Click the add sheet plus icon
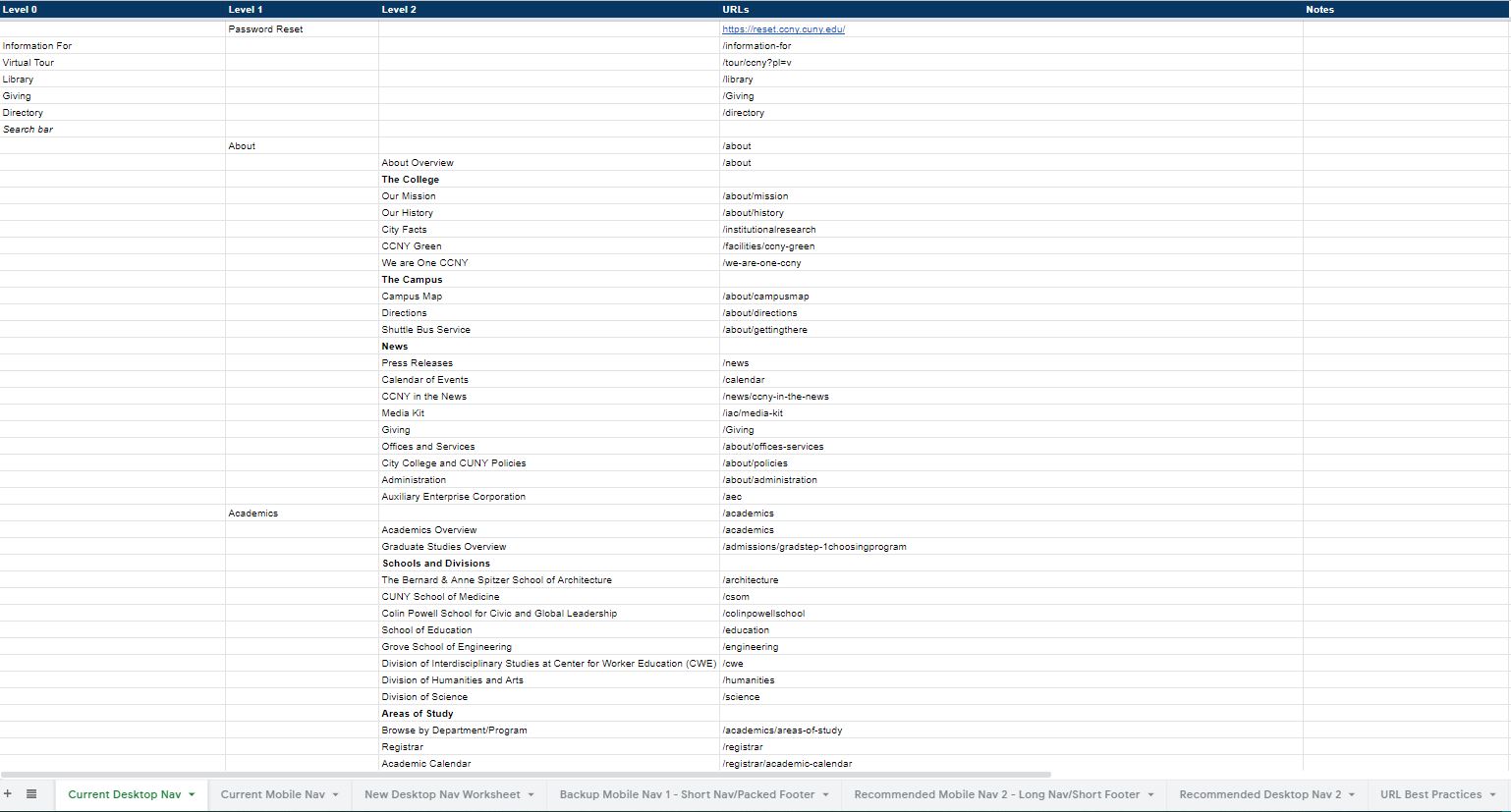The image size is (1511, 812). point(8,794)
